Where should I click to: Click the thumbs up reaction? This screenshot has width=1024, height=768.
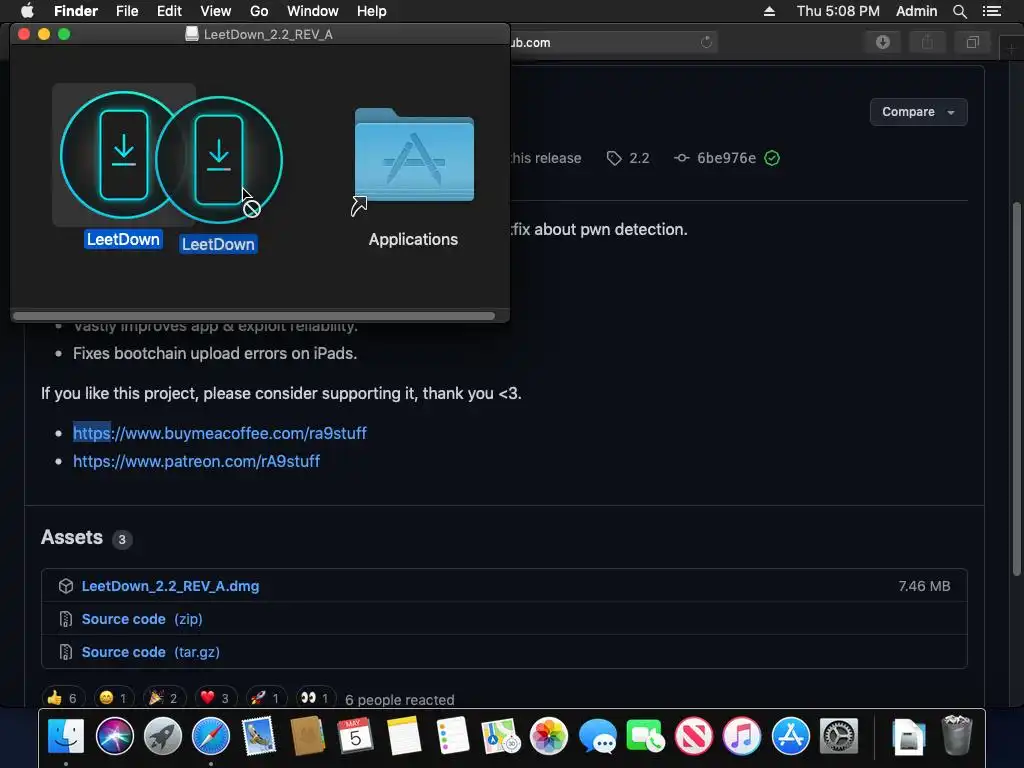(x=63, y=698)
